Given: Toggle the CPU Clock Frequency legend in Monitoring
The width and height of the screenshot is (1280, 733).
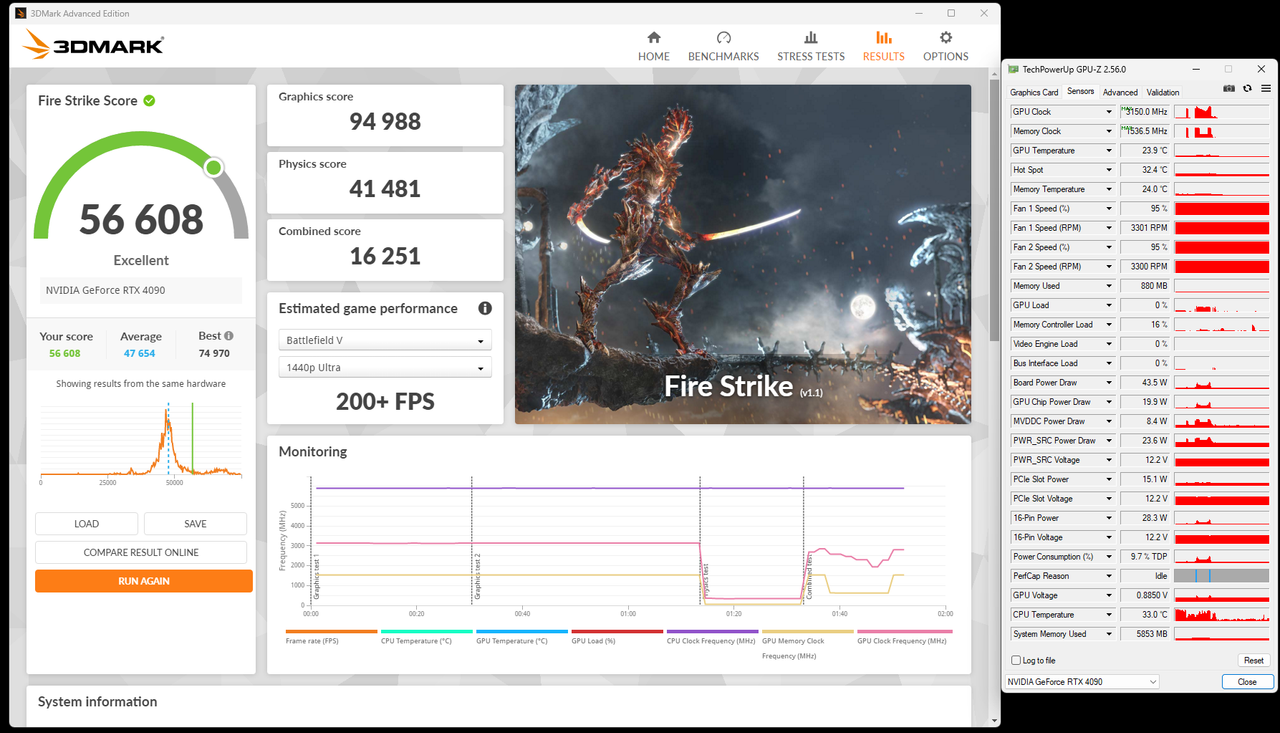Looking at the screenshot, I should (712, 637).
